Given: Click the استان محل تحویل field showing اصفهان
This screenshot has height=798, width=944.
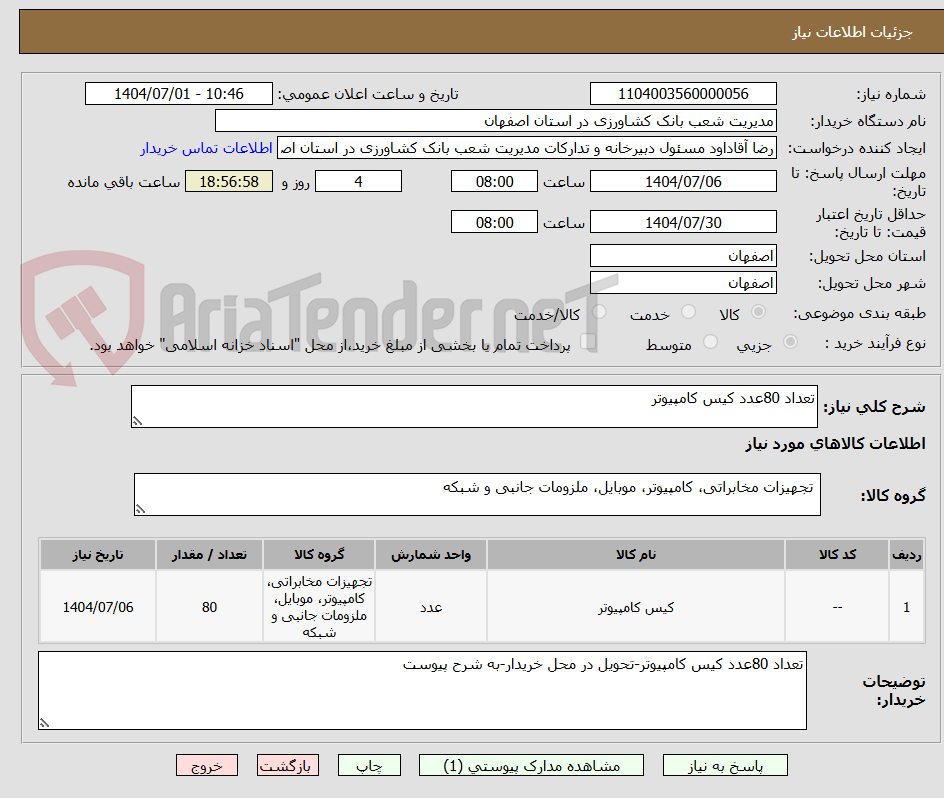Looking at the screenshot, I should pyautogui.click(x=683, y=256).
